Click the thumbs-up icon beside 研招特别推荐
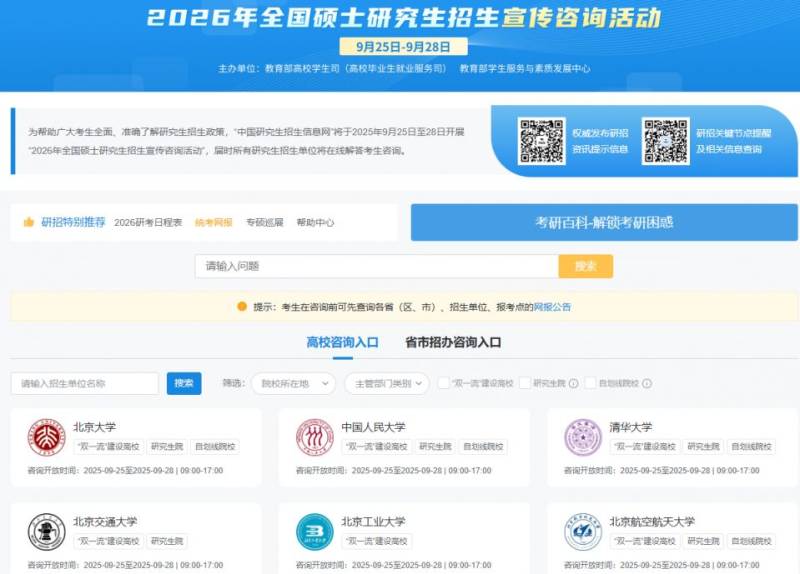Viewport: 800px width, 574px height. pyautogui.click(x=29, y=222)
